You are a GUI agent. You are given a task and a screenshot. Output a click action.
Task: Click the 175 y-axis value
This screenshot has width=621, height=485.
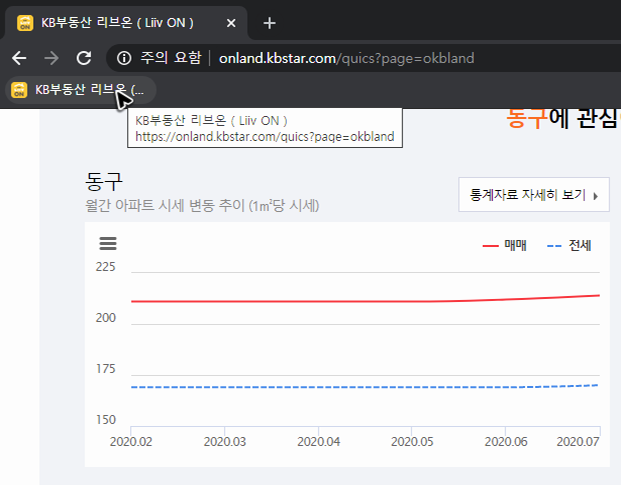point(105,369)
